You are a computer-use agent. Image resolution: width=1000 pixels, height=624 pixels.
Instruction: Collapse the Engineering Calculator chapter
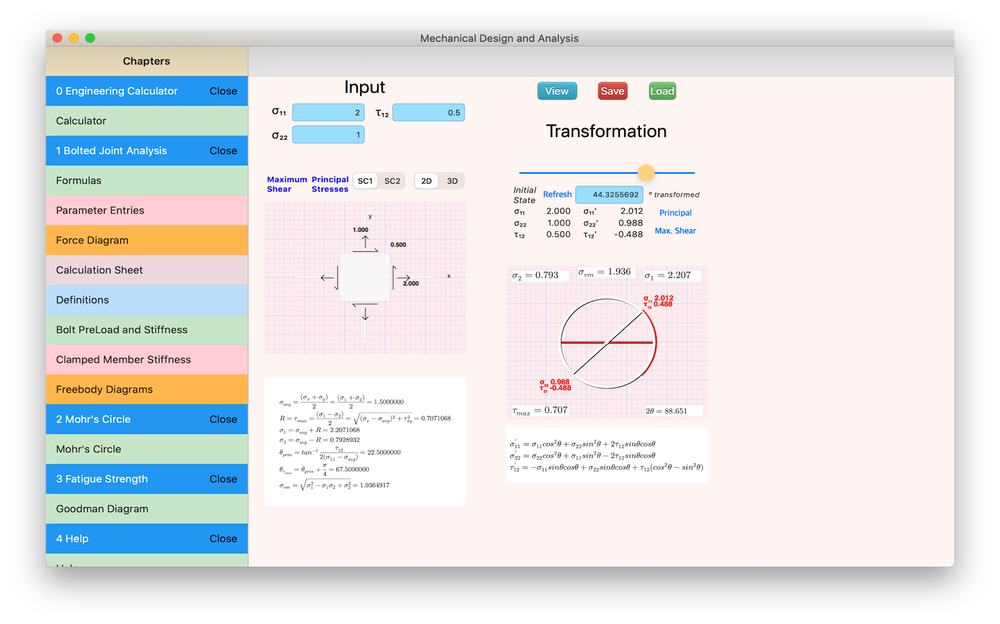(x=223, y=91)
